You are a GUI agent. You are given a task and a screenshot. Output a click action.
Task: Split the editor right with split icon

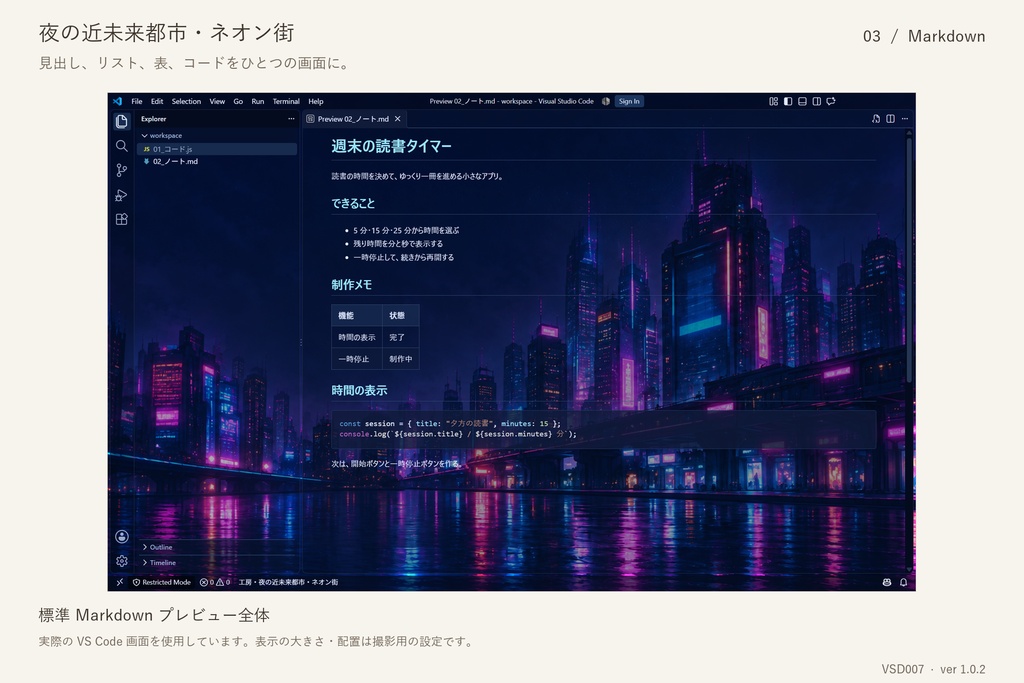(890, 119)
